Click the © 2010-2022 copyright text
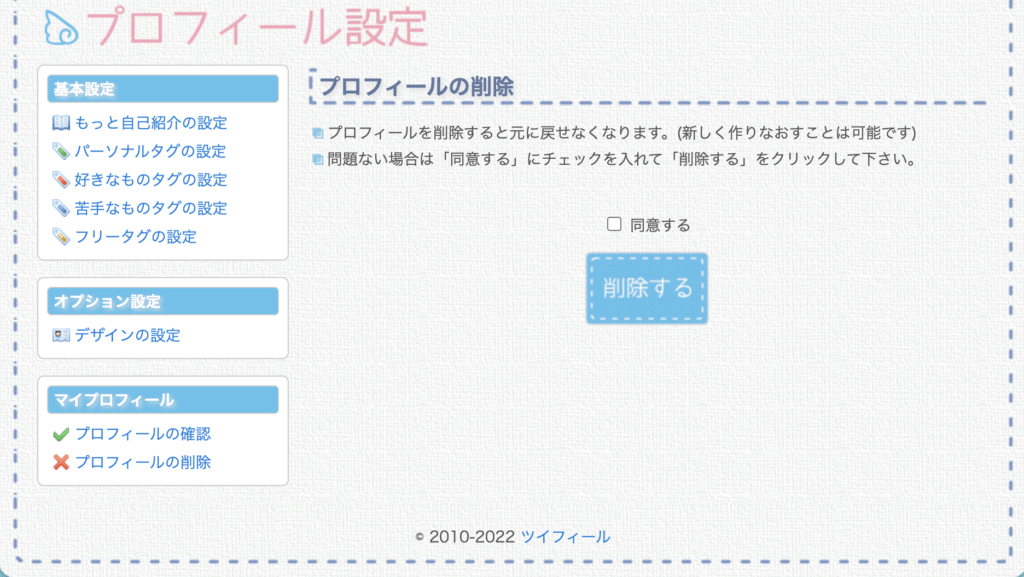 click(x=465, y=537)
